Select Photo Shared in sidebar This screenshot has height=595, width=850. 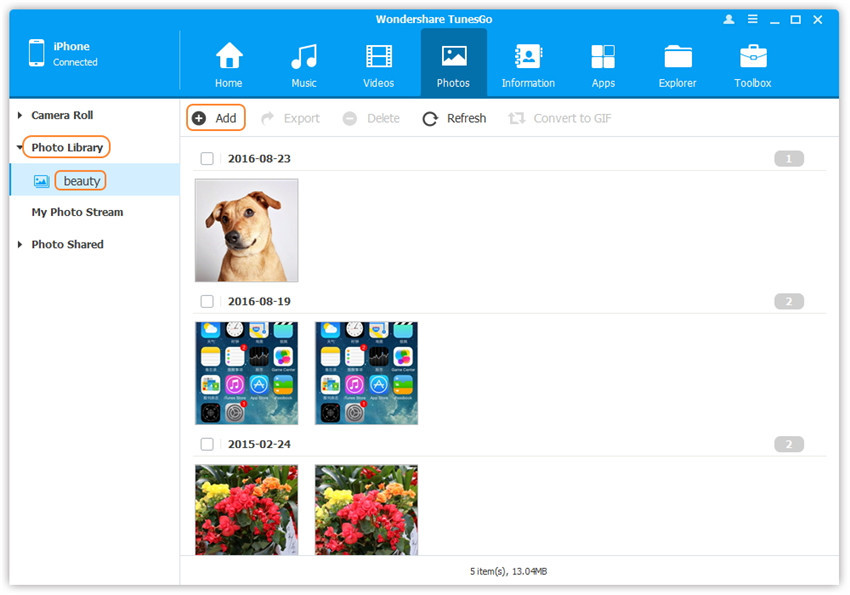[67, 244]
